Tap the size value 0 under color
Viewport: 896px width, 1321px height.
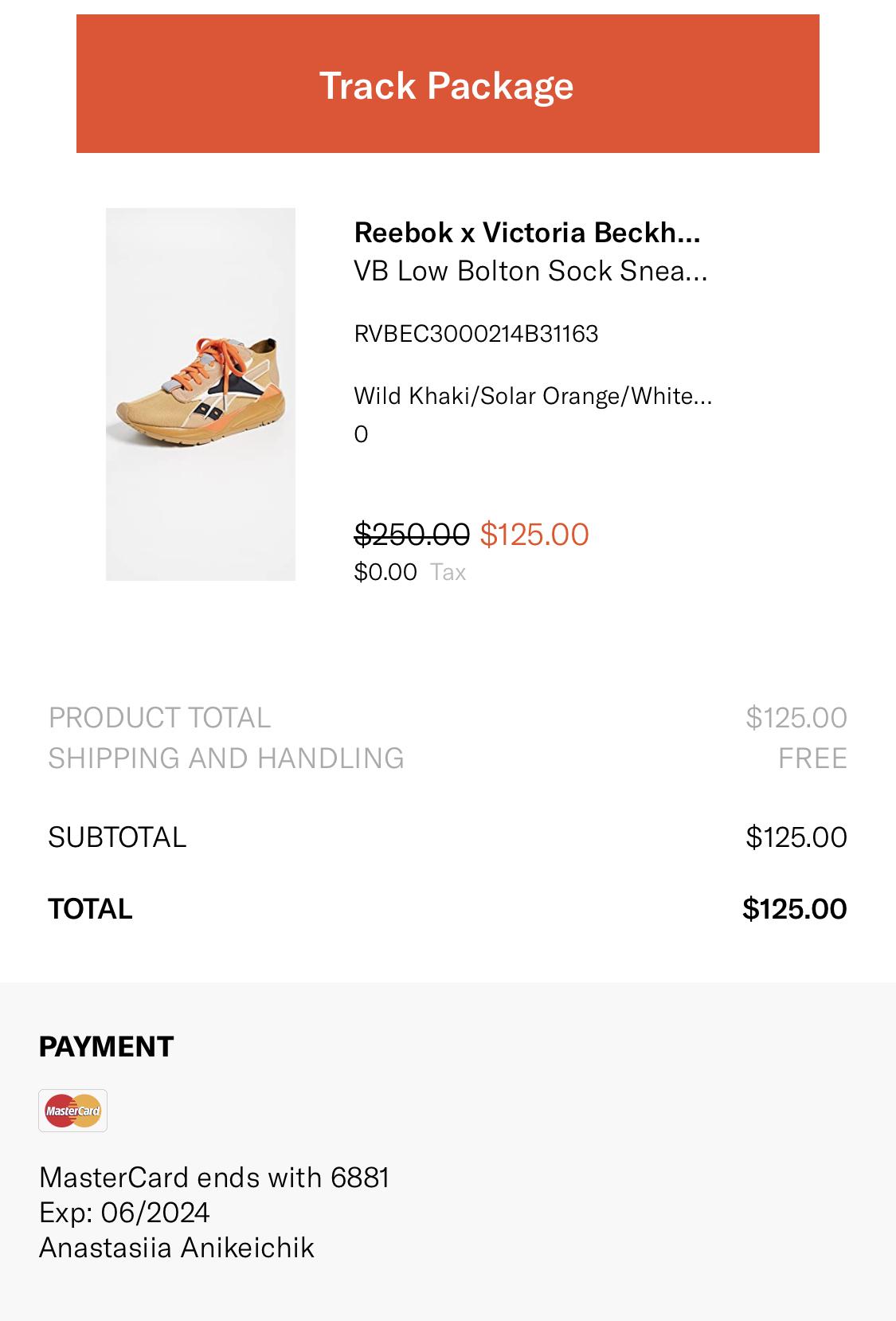(x=361, y=434)
